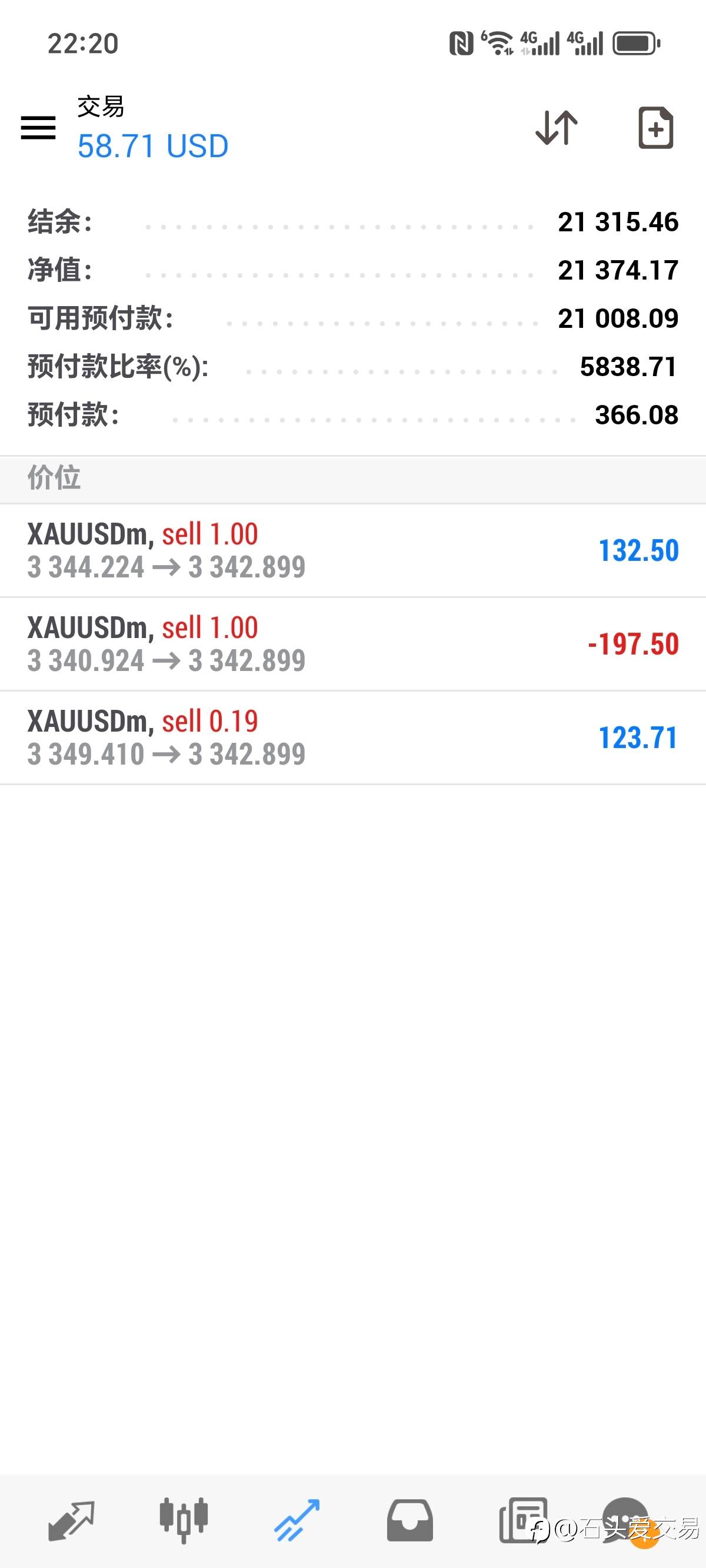Open the hamburger side menu
This screenshot has width=706, height=1568.
[38, 128]
